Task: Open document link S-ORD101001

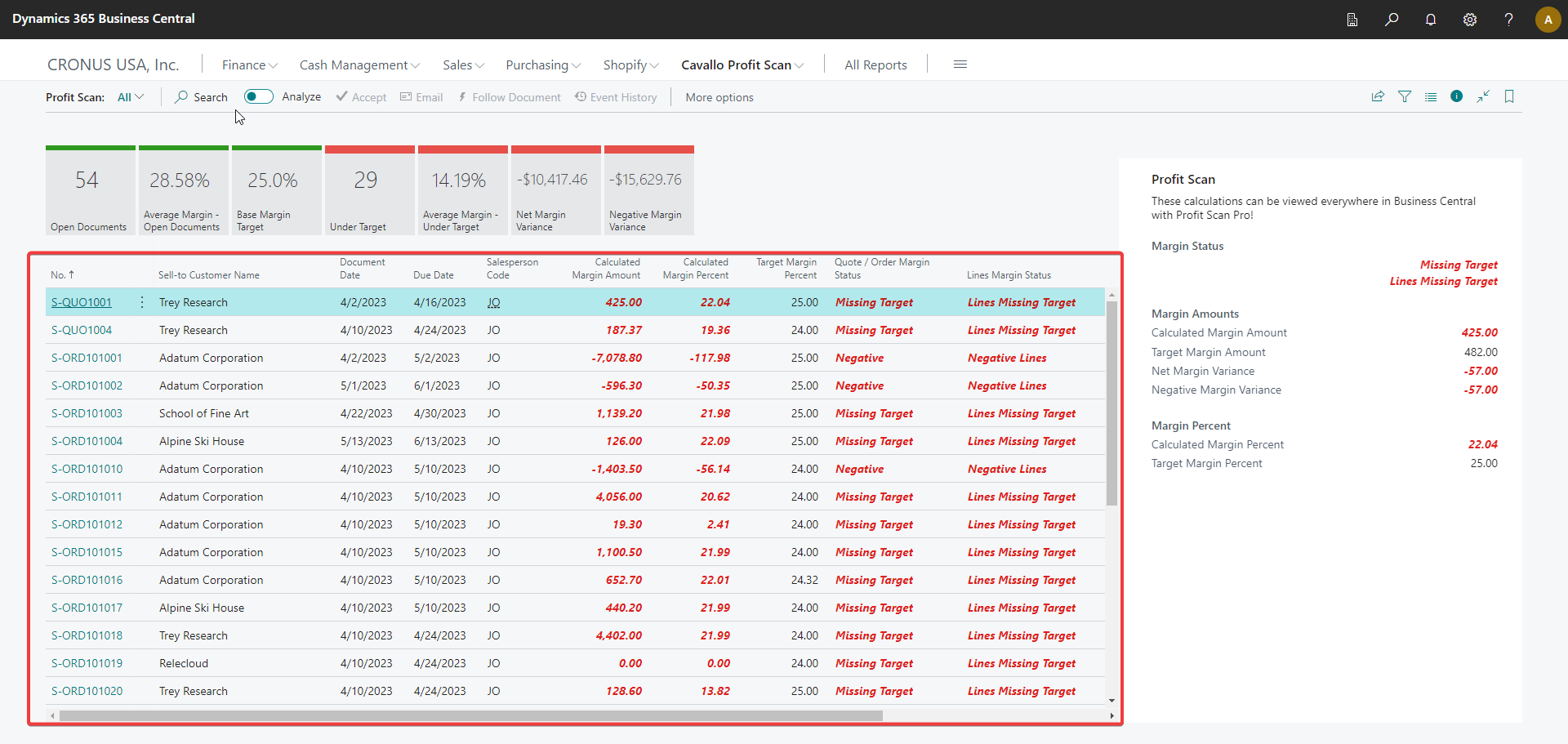Action: (87, 358)
